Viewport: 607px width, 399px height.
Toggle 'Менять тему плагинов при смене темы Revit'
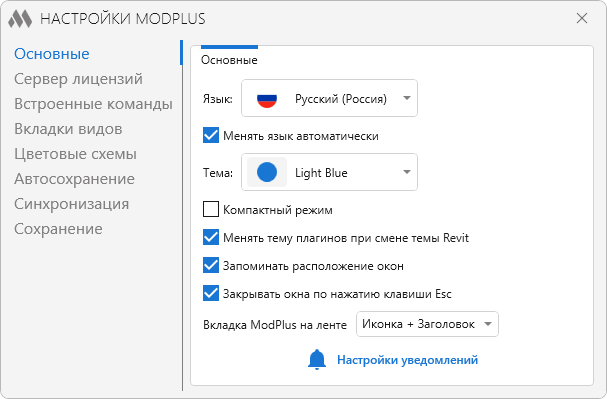pyautogui.click(x=211, y=237)
